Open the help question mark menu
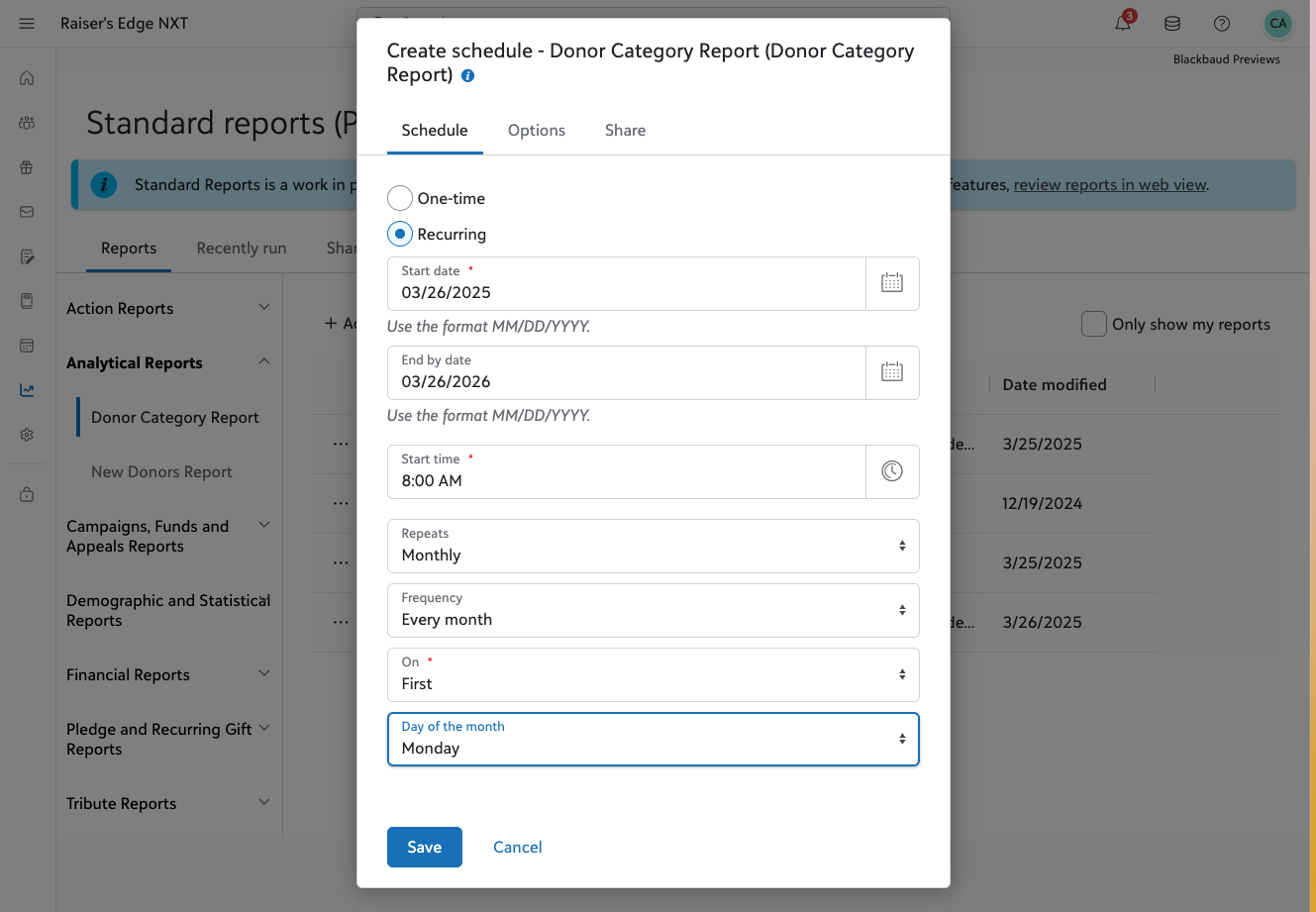Image resolution: width=1316 pixels, height=912 pixels. (1222, 24)
